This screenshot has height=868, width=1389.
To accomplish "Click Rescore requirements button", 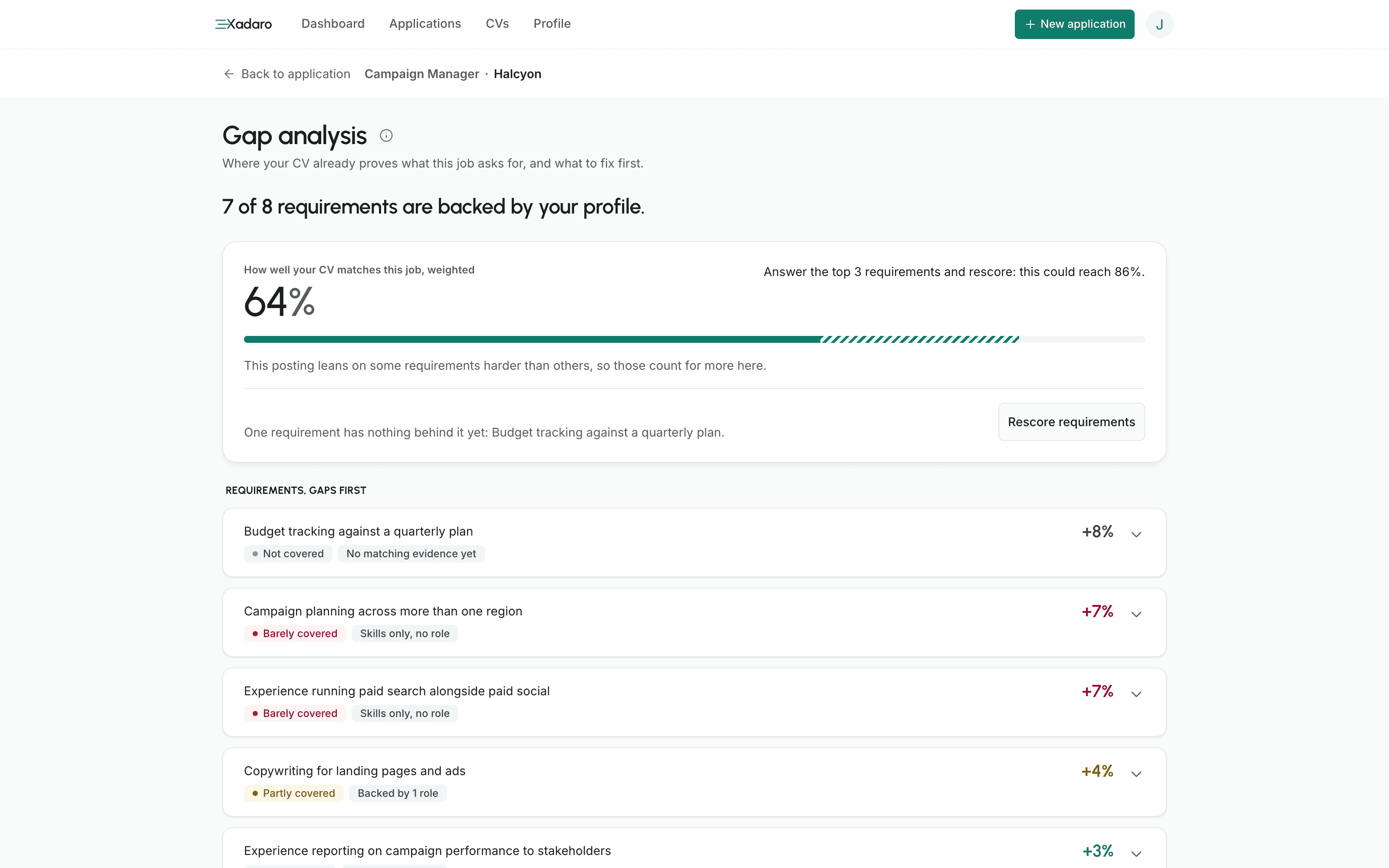I will pyautogui.click(x=1071, y=422).
